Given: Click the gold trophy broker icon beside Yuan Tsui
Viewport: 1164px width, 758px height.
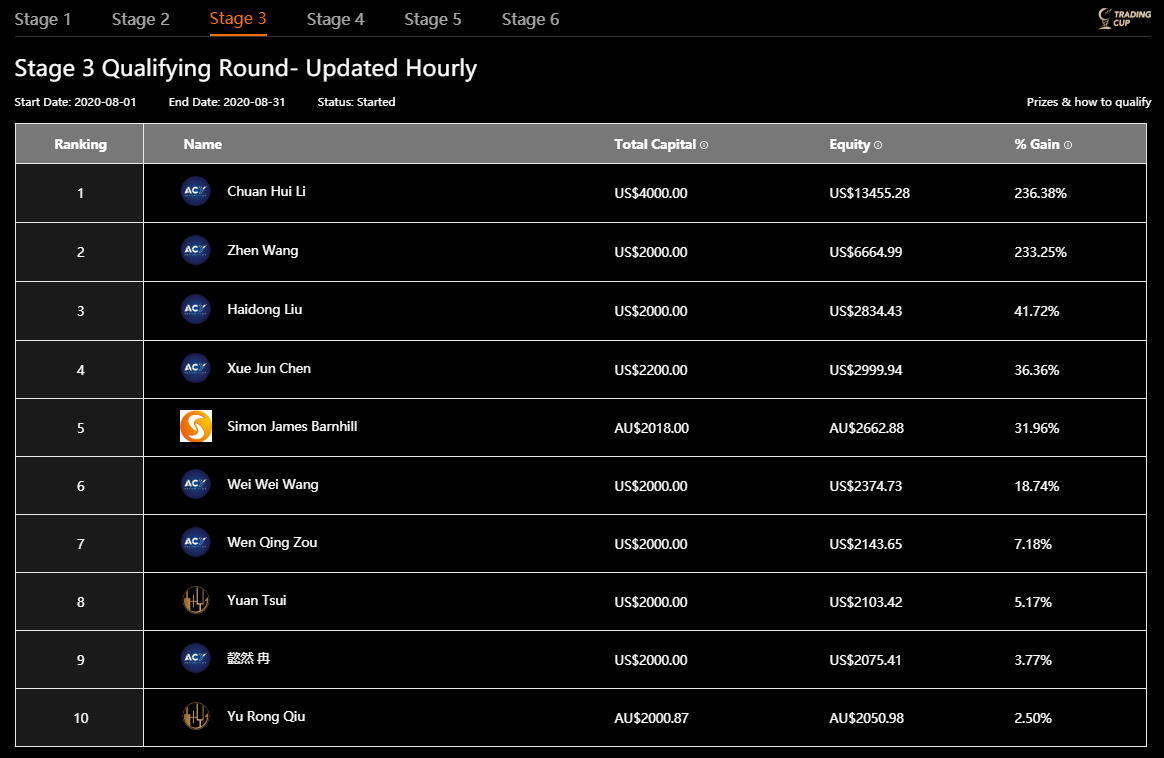Looking at the screenshot, I should (x=195, y=600).
